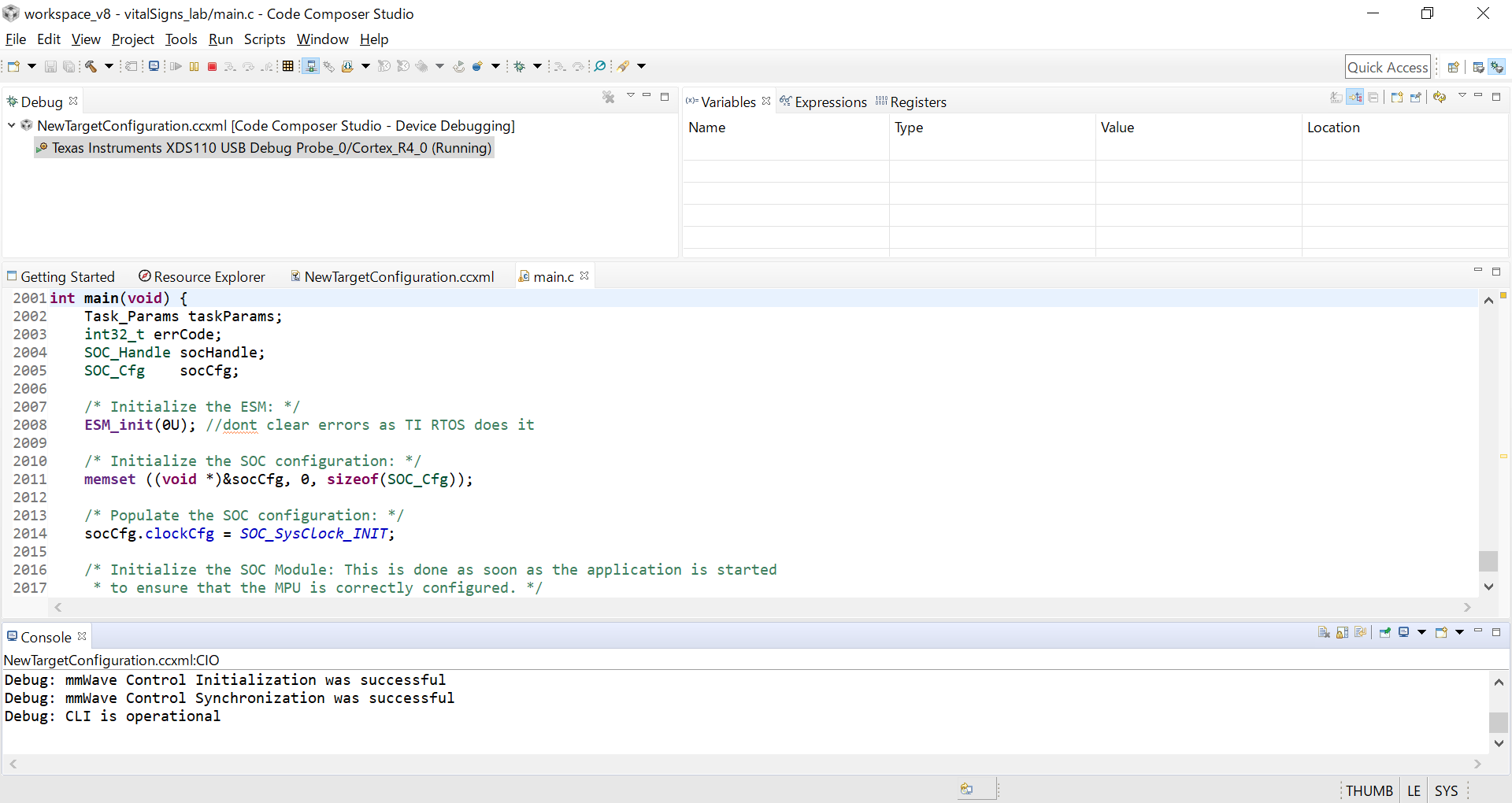Click the Open Perspective icon
1512x803 pixels.
coord(1454,67)
